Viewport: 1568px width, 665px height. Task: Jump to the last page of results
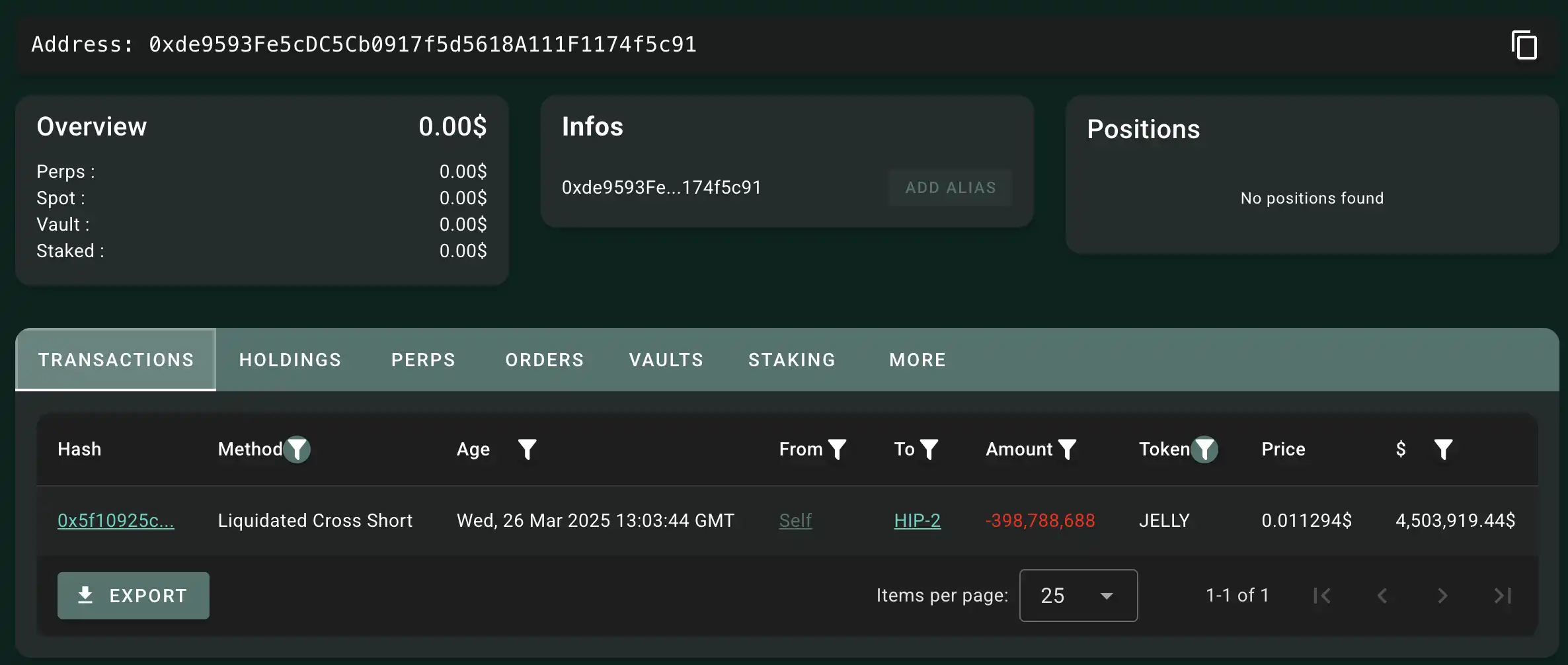pyautogui.click(x=1503, y=596)
